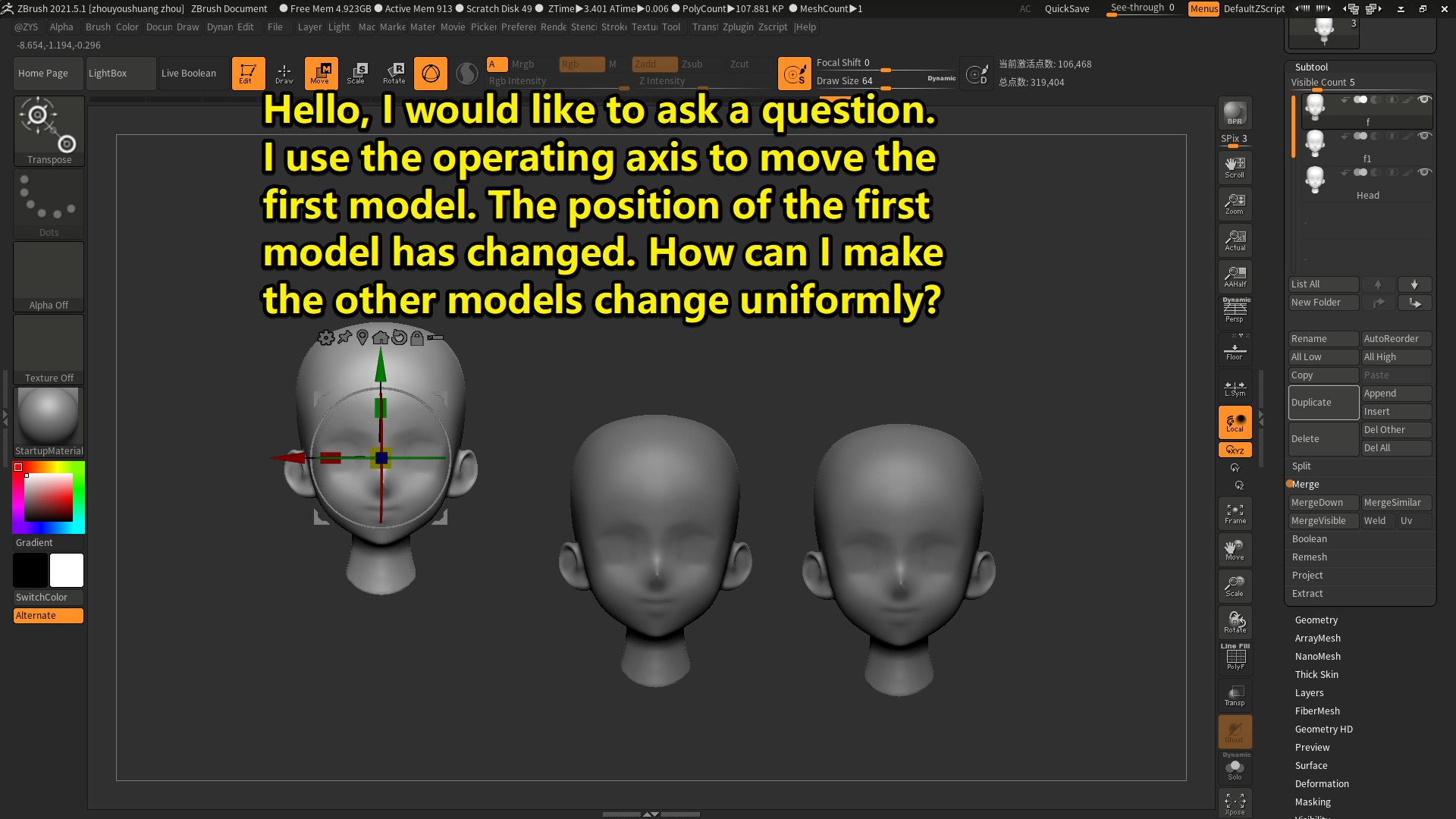Collapse the Merge section header
The height and width of the screenshot is (819, 1456).
1305,485
